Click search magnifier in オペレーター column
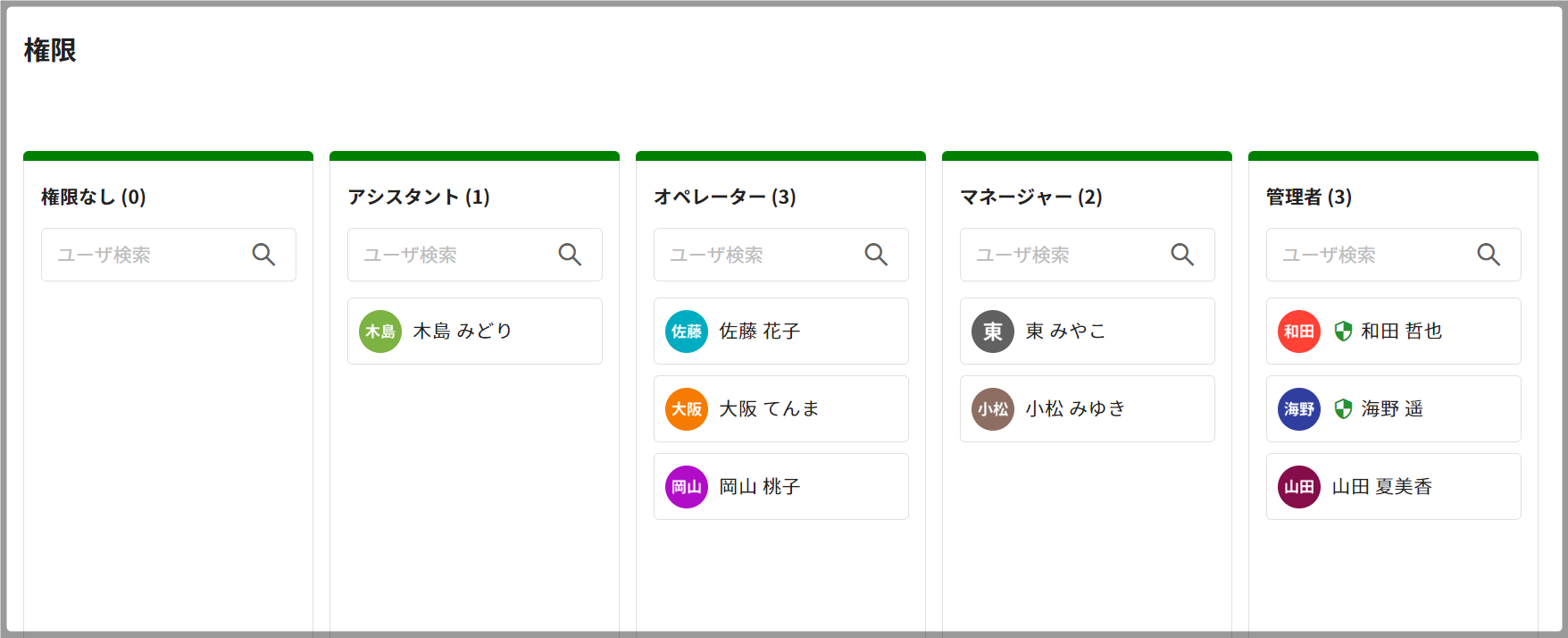1568x638 pixels. (876, 255)
